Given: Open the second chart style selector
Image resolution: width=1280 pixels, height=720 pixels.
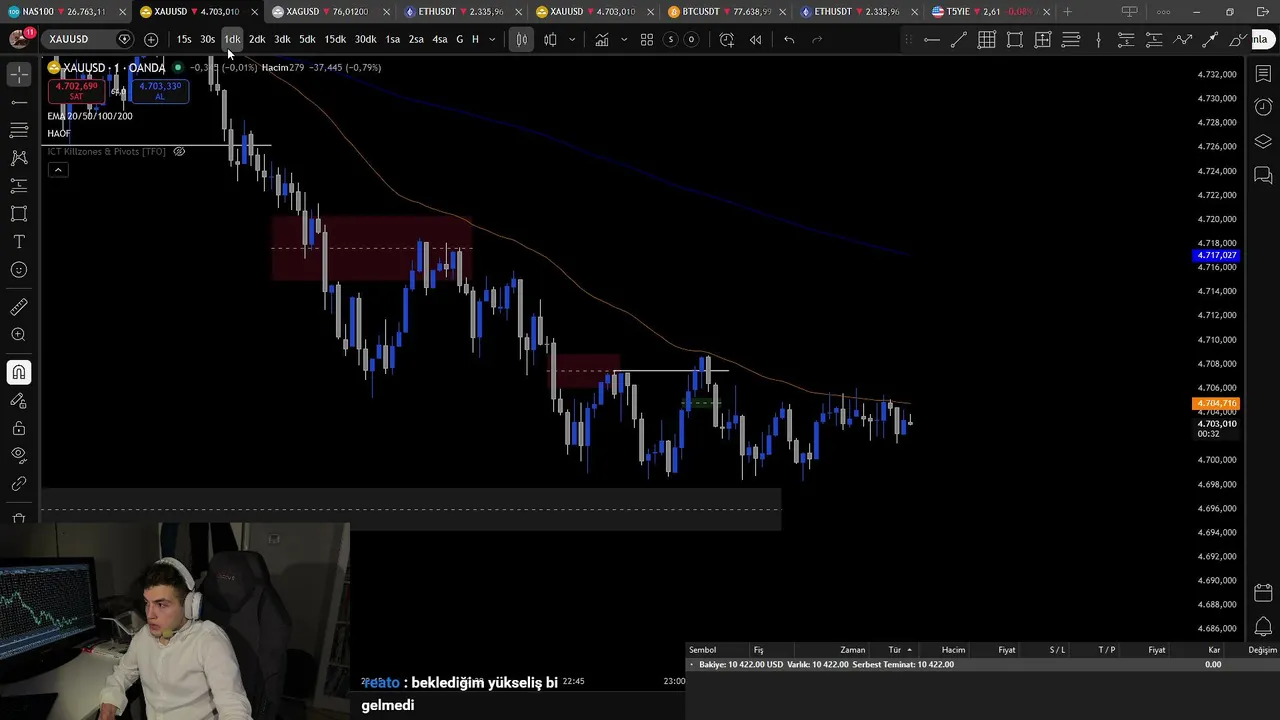Looking at the screenshot, I should (x=550, y=39).
